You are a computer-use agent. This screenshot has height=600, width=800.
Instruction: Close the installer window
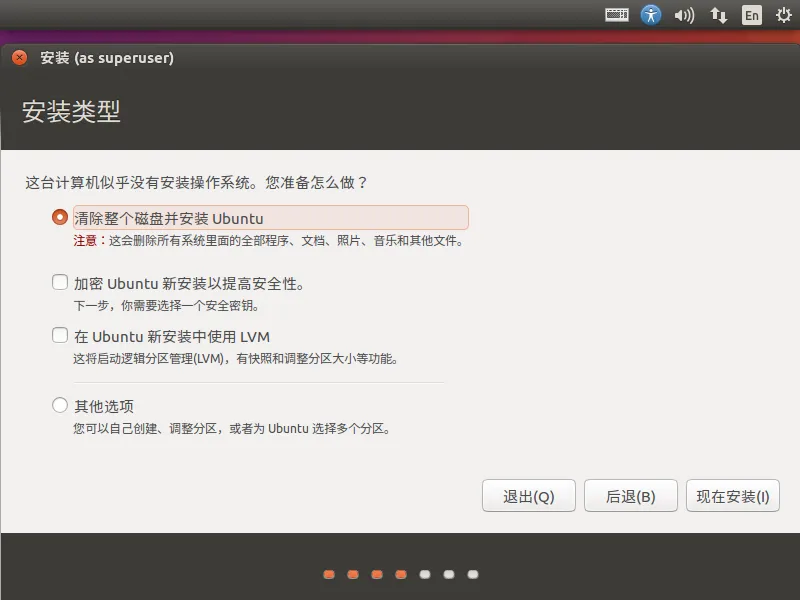[x=19, y=58]
